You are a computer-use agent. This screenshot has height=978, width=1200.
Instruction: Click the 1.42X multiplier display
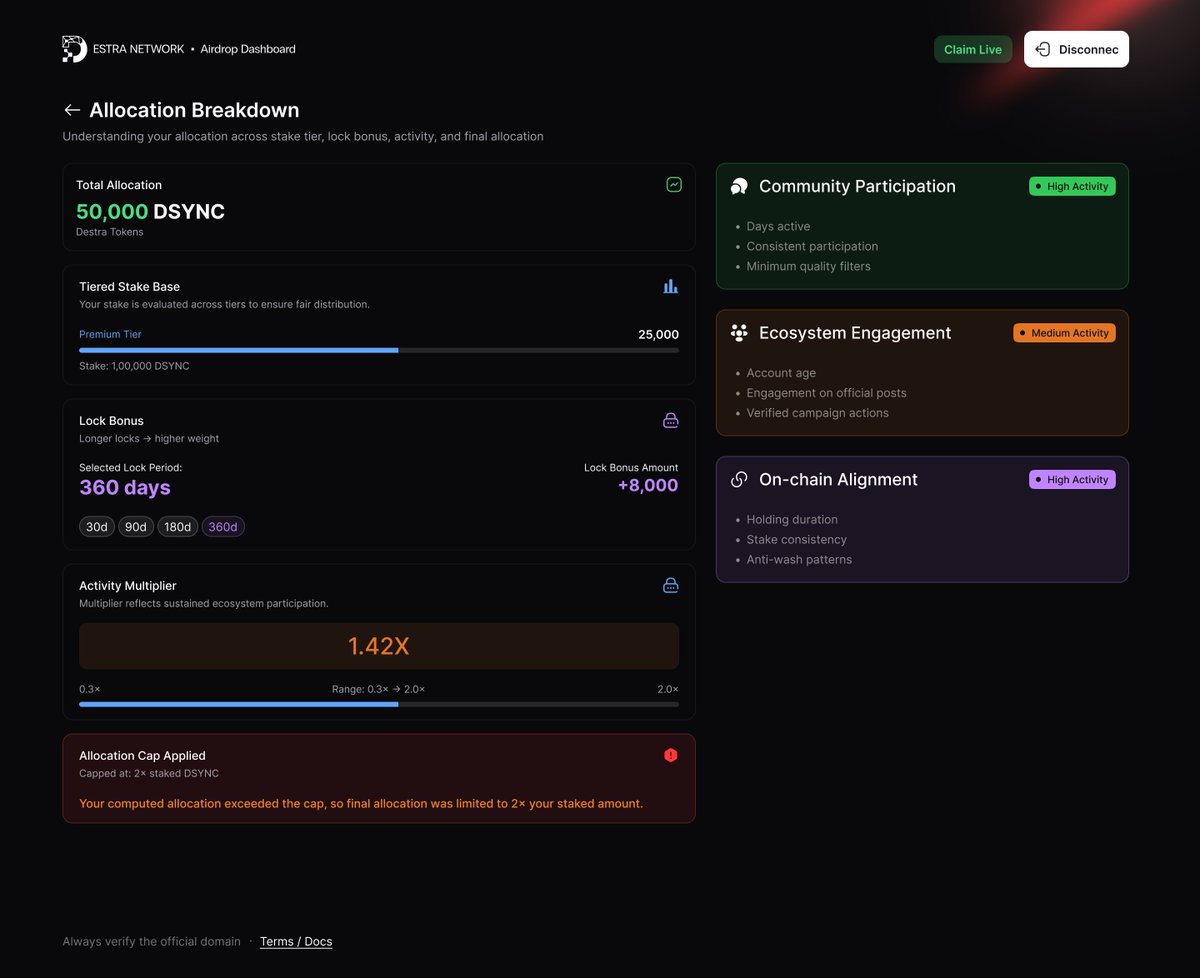click(379, 646)
